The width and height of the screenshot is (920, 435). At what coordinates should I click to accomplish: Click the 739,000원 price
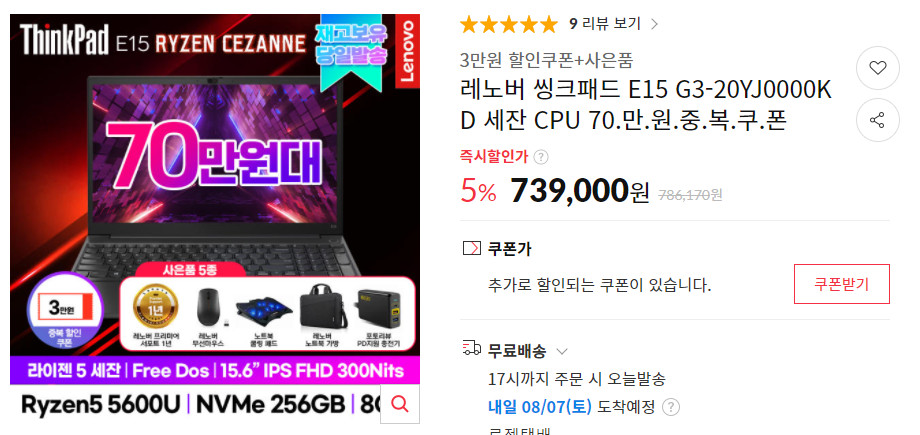(580, 190)
